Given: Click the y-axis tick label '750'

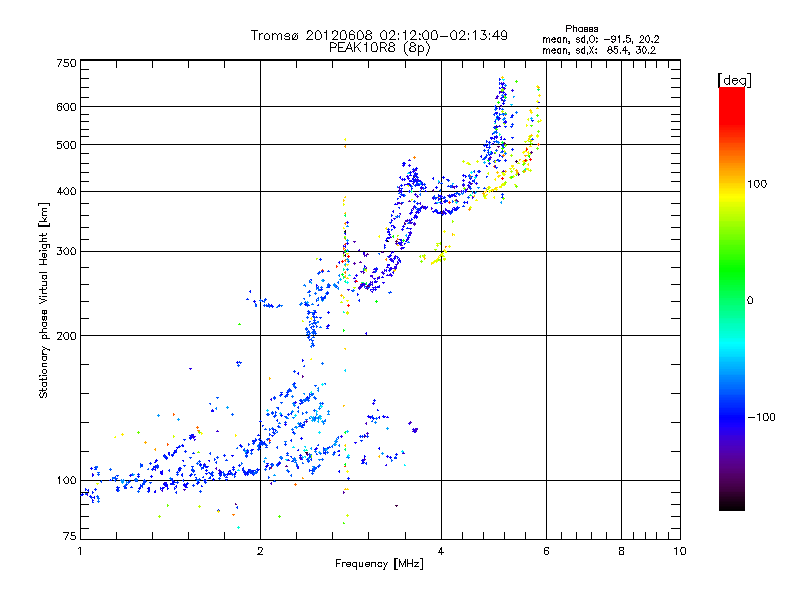Looking at the screenshot, I should [66, 63].
